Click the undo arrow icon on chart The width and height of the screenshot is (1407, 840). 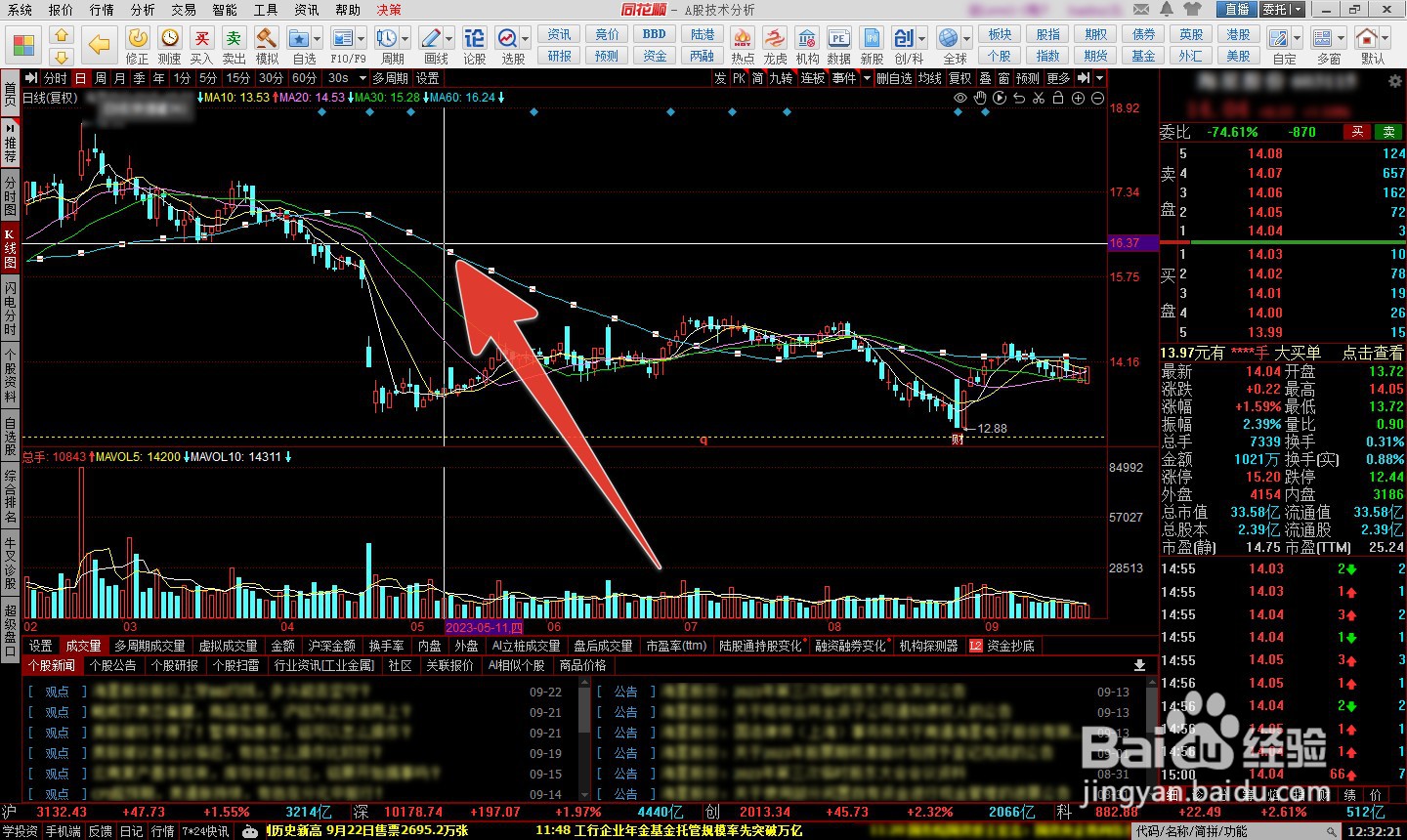(x=1019, y=98)
